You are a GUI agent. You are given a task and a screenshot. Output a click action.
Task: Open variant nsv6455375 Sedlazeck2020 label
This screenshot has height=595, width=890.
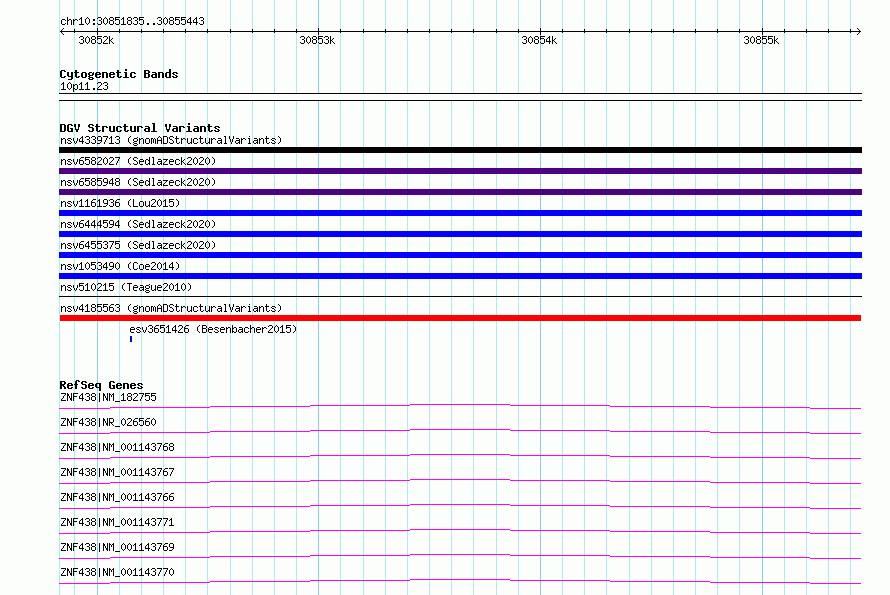[138, 245]
